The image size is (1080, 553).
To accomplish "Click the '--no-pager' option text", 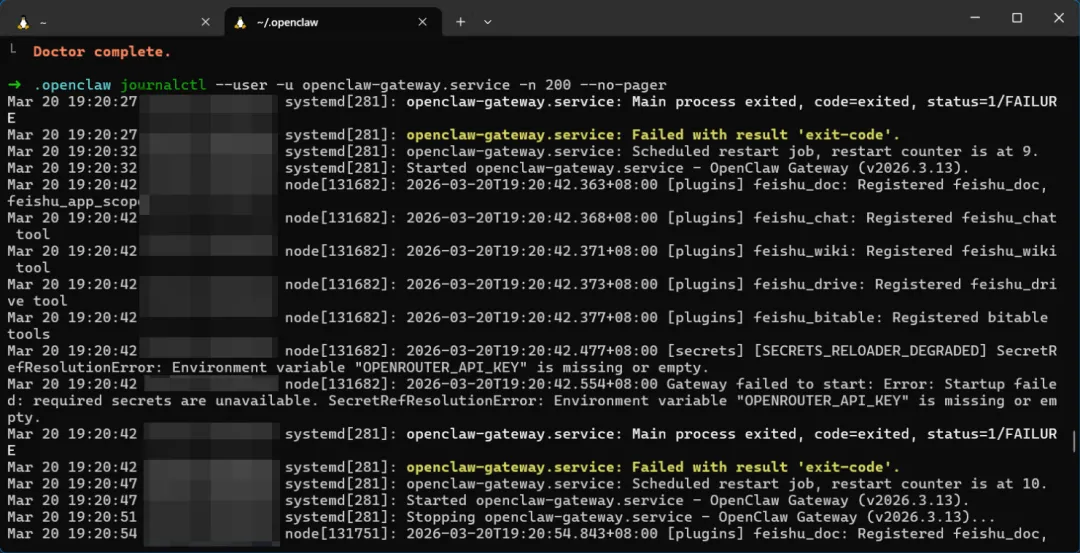I will (x=623, y=85).
